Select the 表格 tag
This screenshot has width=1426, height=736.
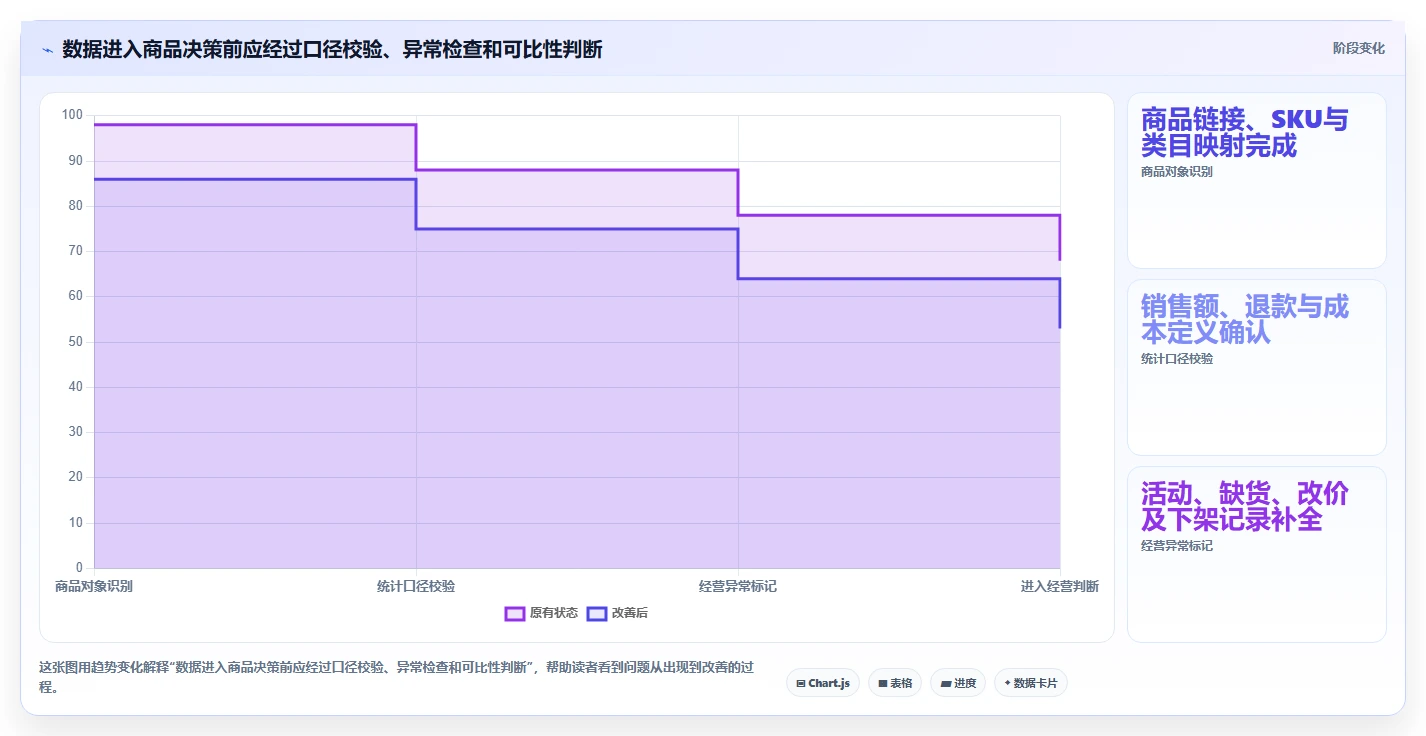pos(894,683)
